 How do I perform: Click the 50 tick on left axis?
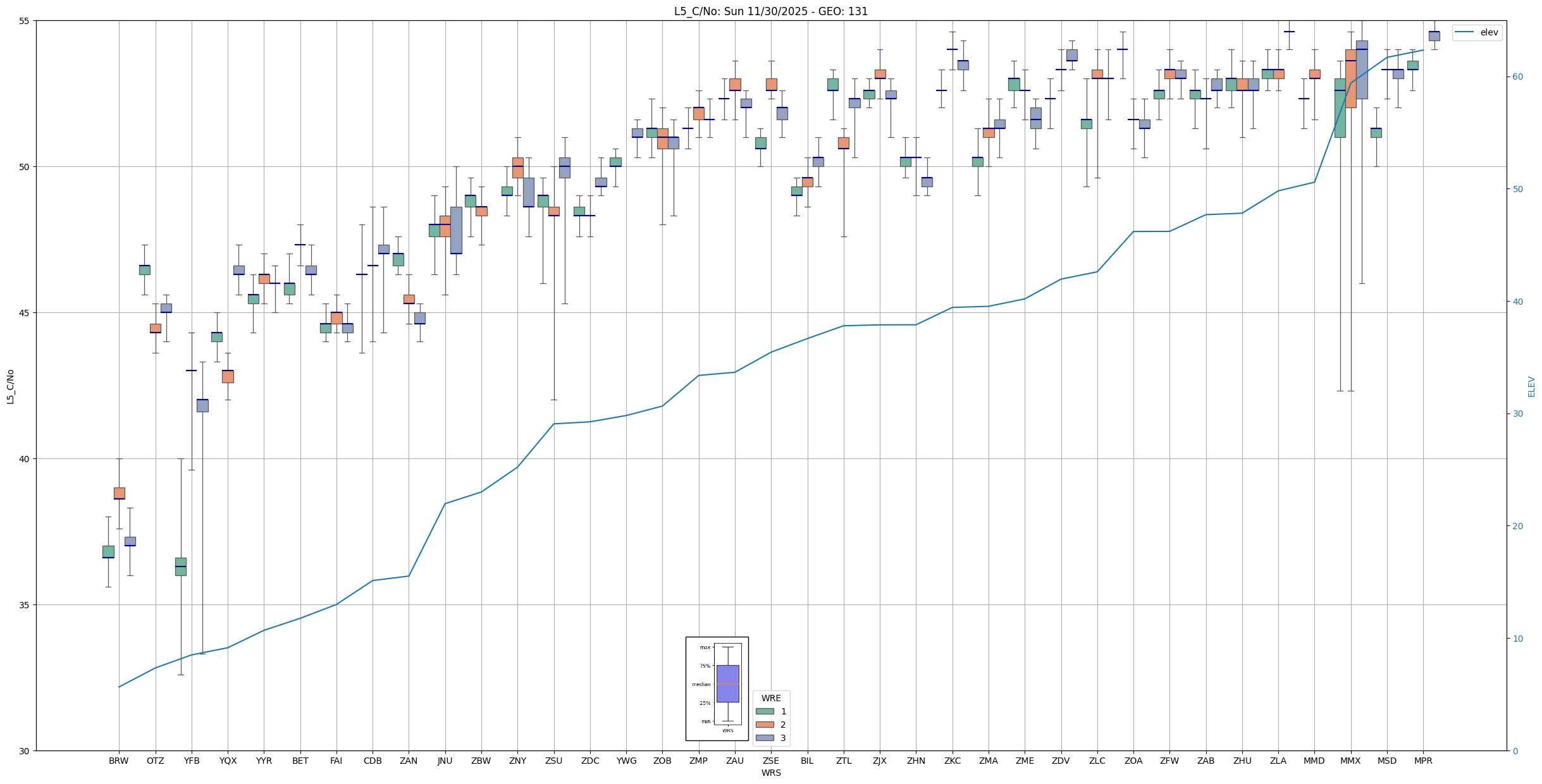pos(25,167)
